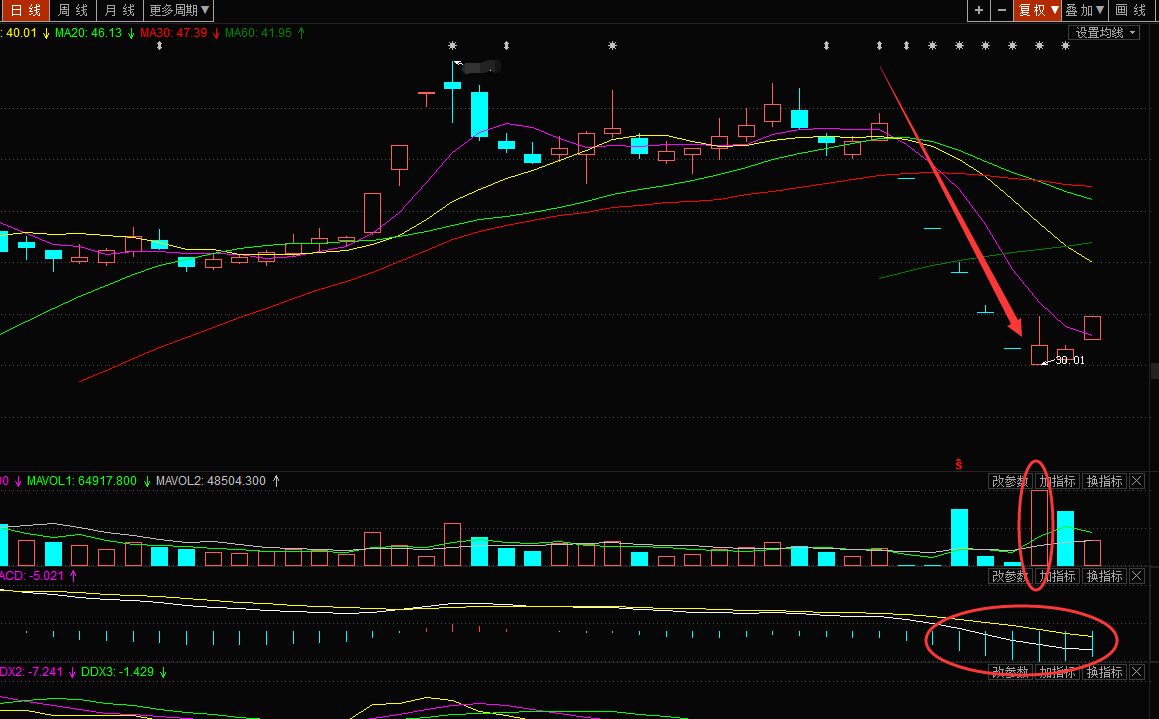Click the rightmost star event marker

coord(1065,46)
